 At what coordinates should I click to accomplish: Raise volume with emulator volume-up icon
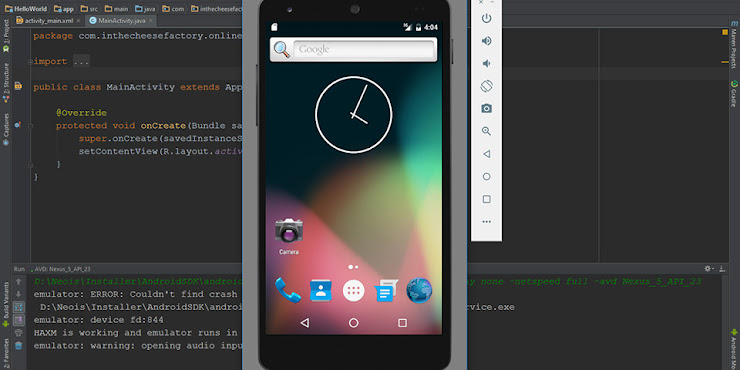[487, 41]
